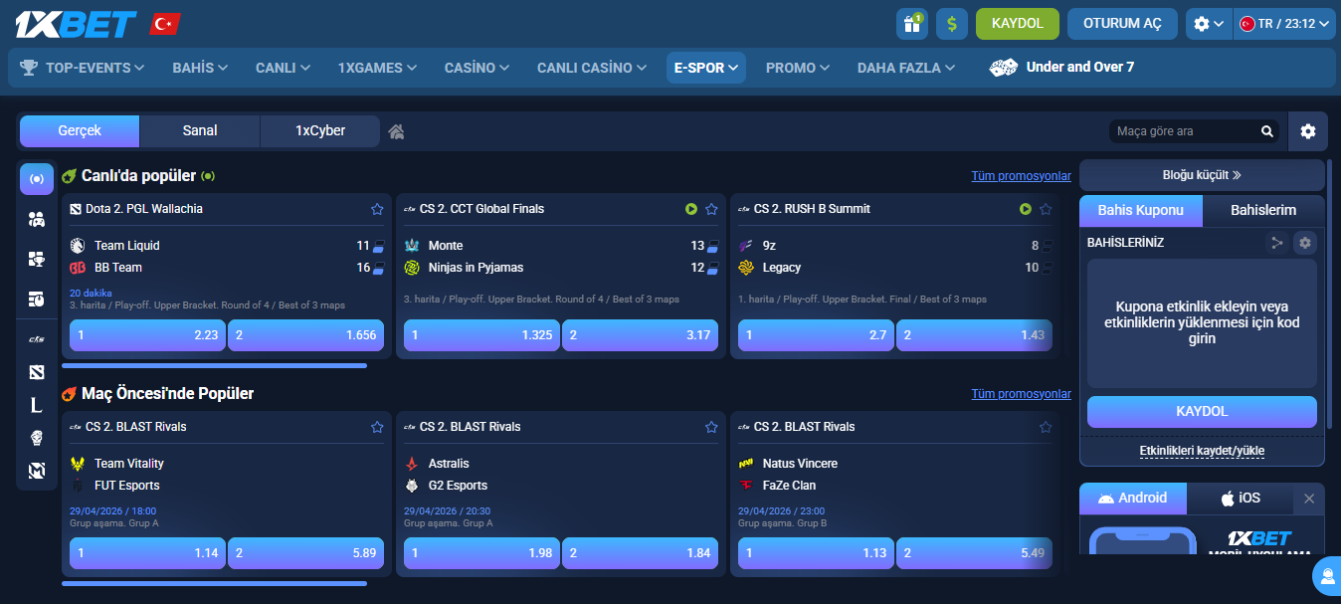
Task: Switch to the Gerçek tab
Action: pos(80,131)
